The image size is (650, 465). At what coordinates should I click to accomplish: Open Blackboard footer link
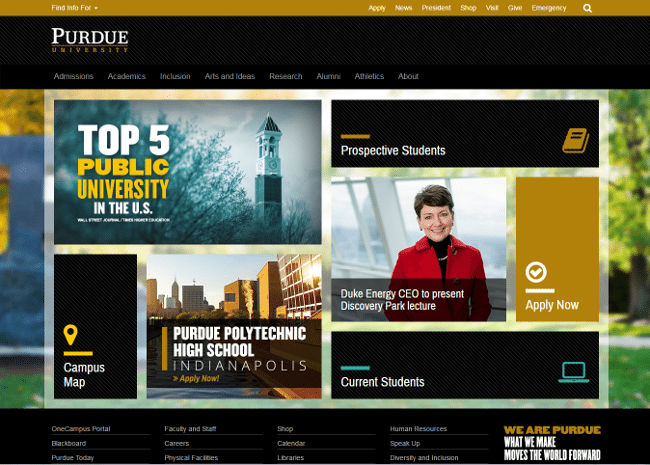[x=69, y=443]
